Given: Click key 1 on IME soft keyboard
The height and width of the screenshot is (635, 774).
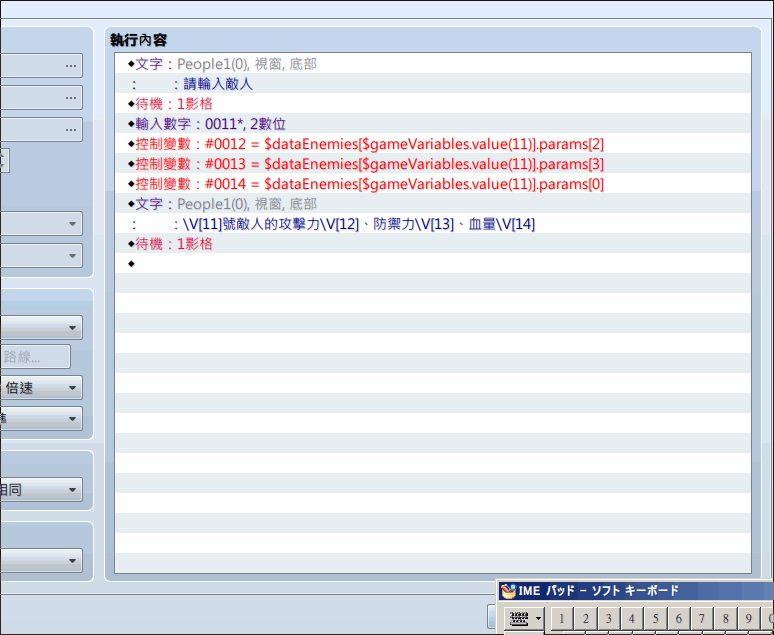Looking at the screenshot, I should pyautogui.click(x=562, y=618).
